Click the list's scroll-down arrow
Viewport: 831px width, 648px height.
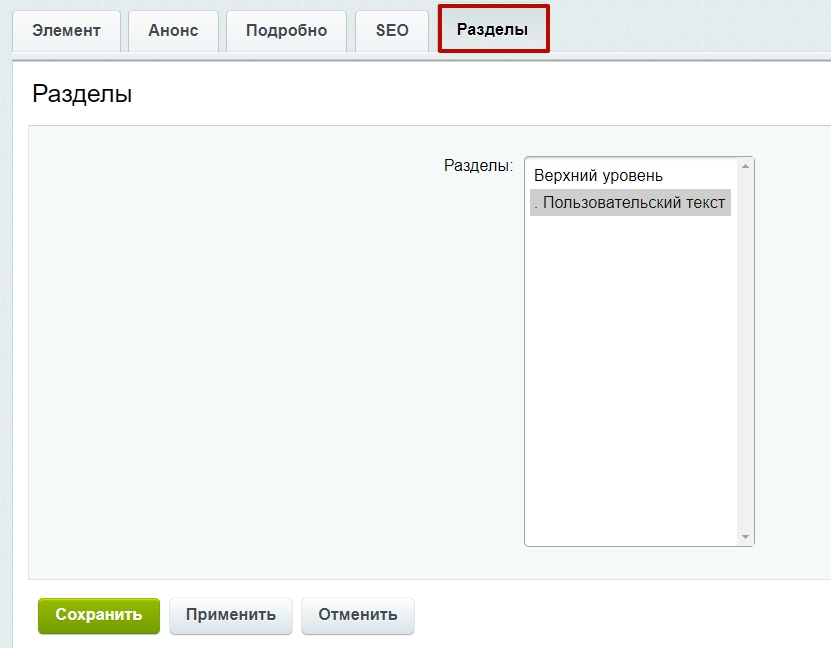point(745,537)
